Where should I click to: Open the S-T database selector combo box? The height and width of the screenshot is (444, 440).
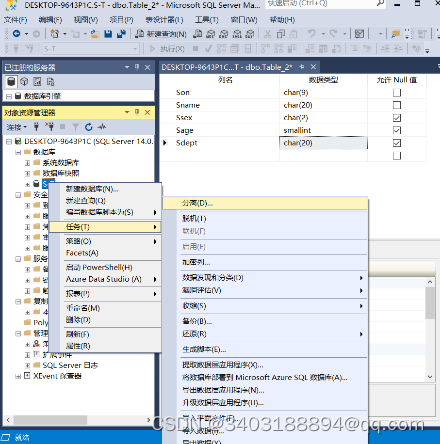(90, 49)
